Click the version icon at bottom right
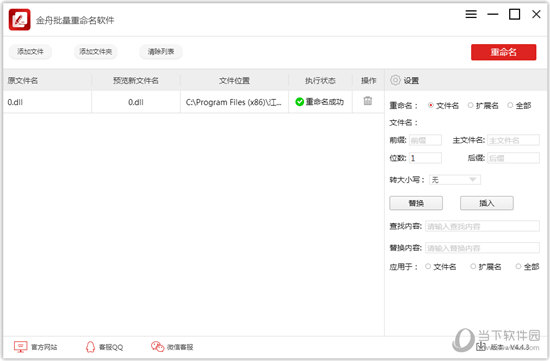This screenshot has width=550, height=361. (480, 347)
